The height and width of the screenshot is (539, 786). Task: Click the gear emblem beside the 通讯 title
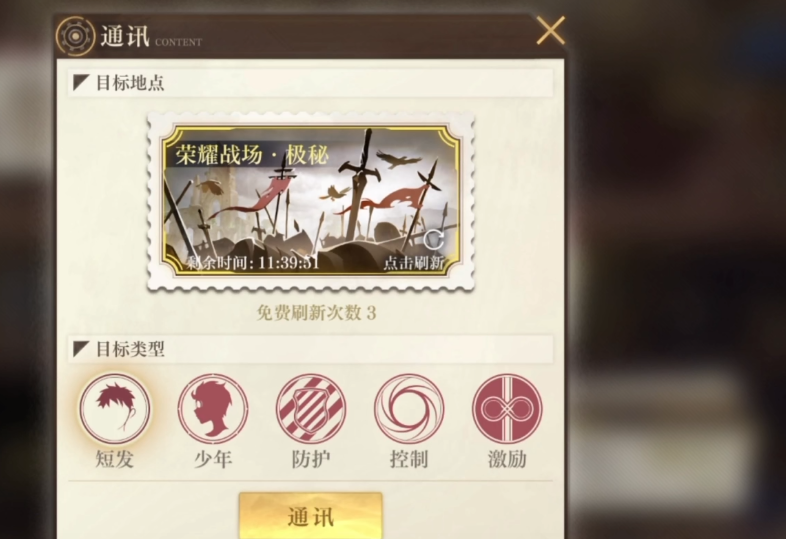(x=75, y=36)
